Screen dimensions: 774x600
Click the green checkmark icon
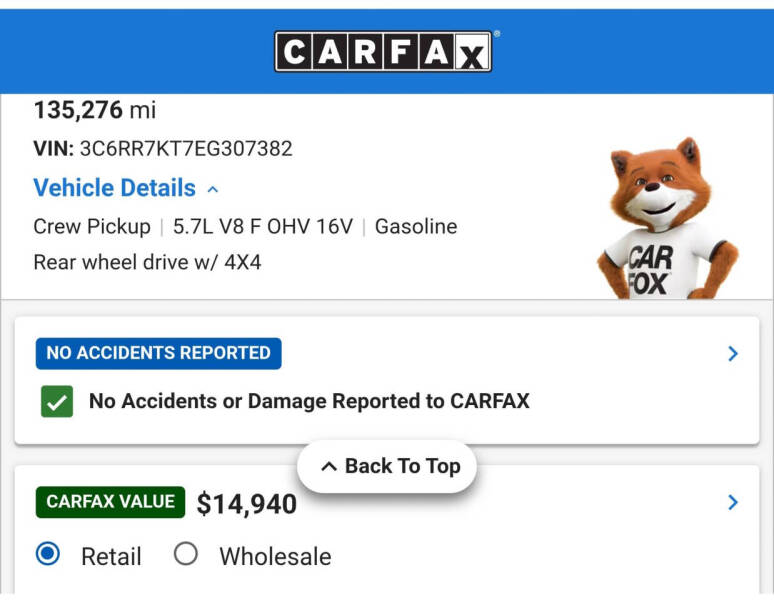[57, 401]
